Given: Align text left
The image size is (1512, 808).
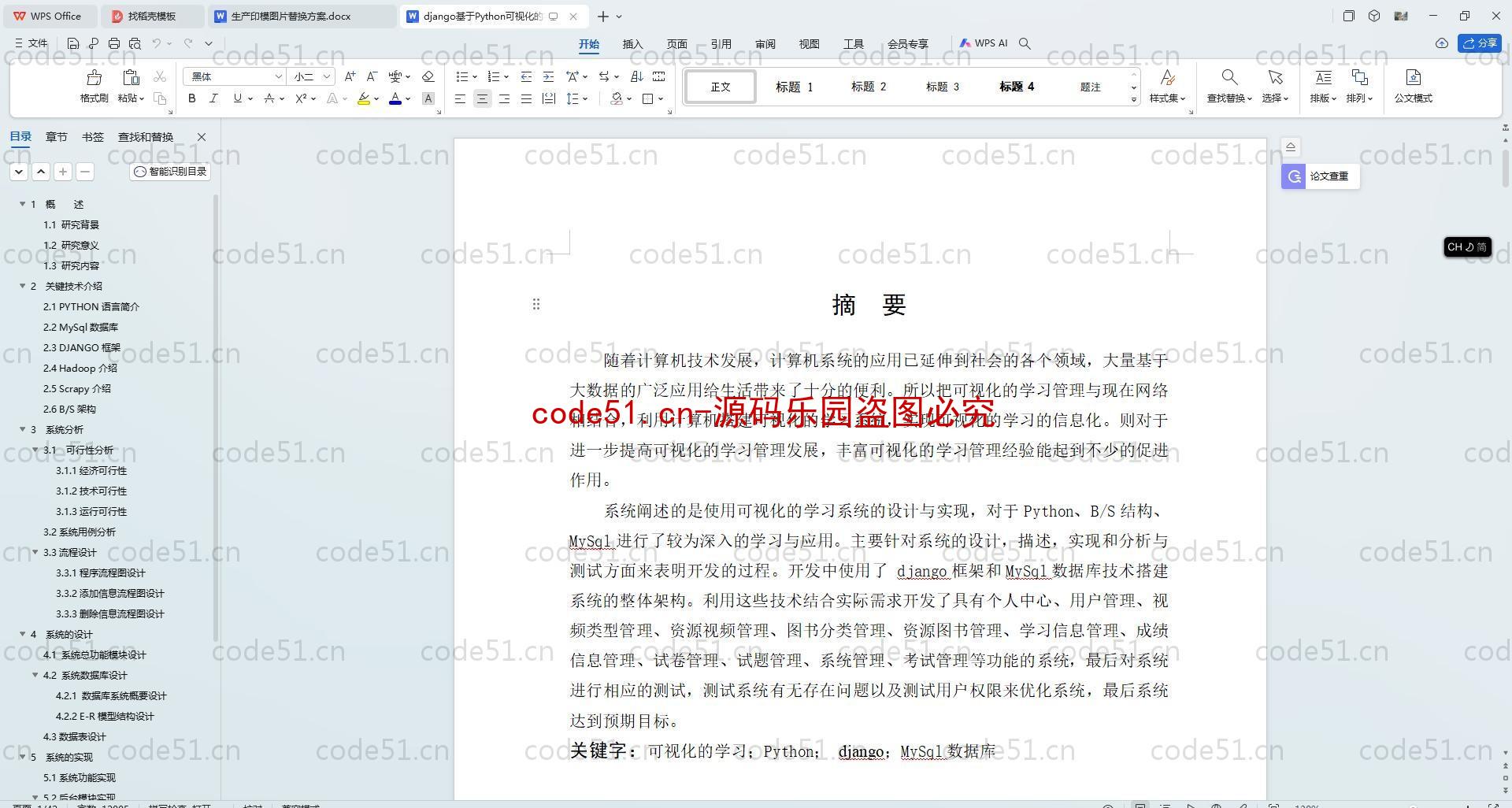Looking at the screenshot, I should (x=460, y=98).
